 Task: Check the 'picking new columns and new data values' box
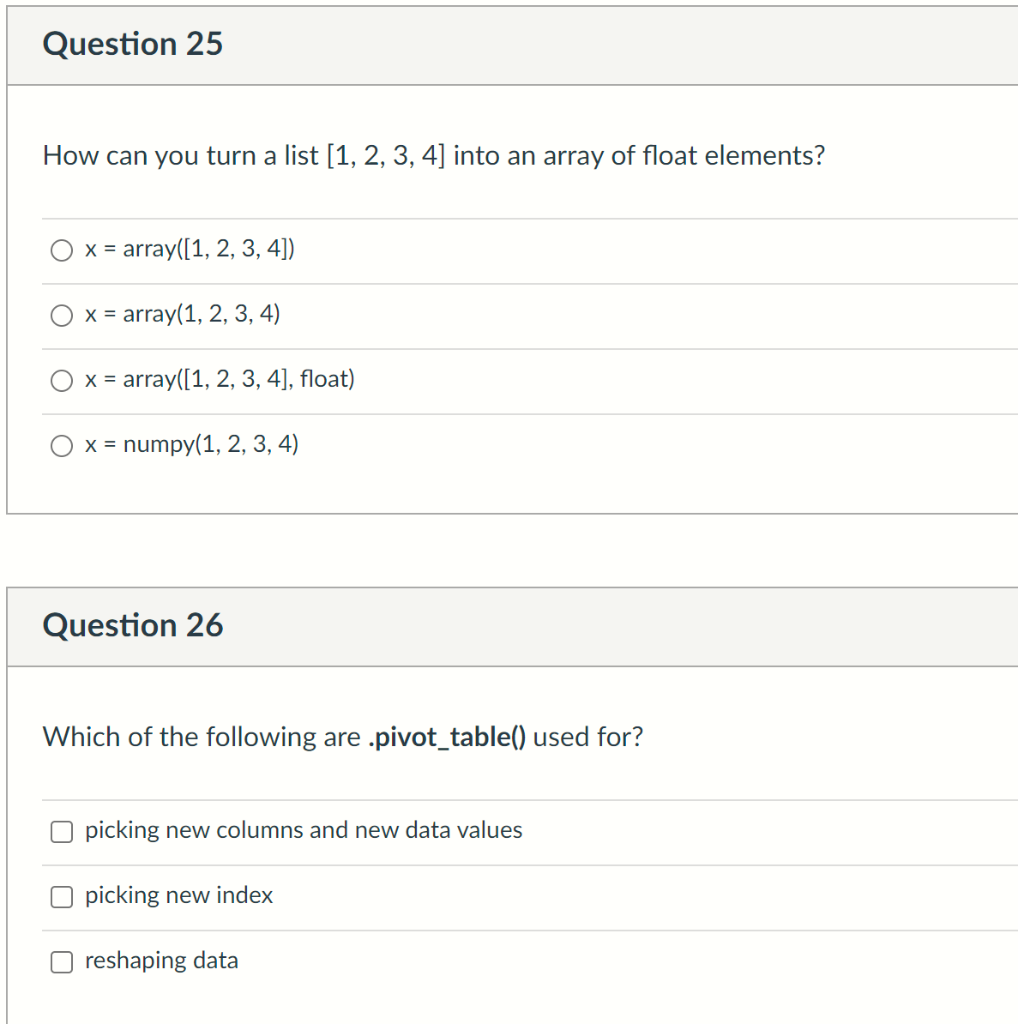(61, 831)
